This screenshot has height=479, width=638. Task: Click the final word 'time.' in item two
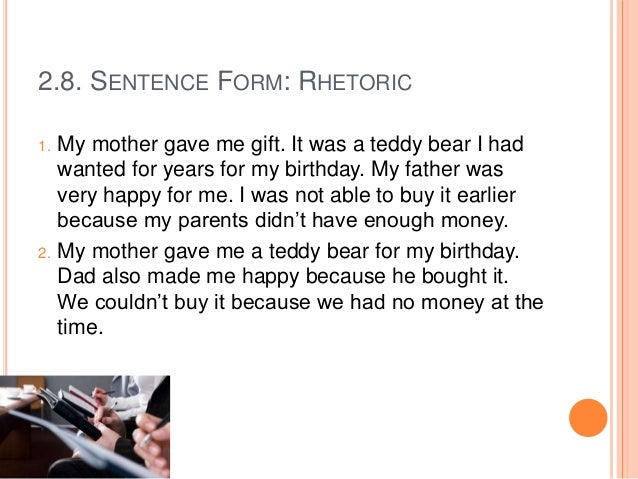point(80,328)
